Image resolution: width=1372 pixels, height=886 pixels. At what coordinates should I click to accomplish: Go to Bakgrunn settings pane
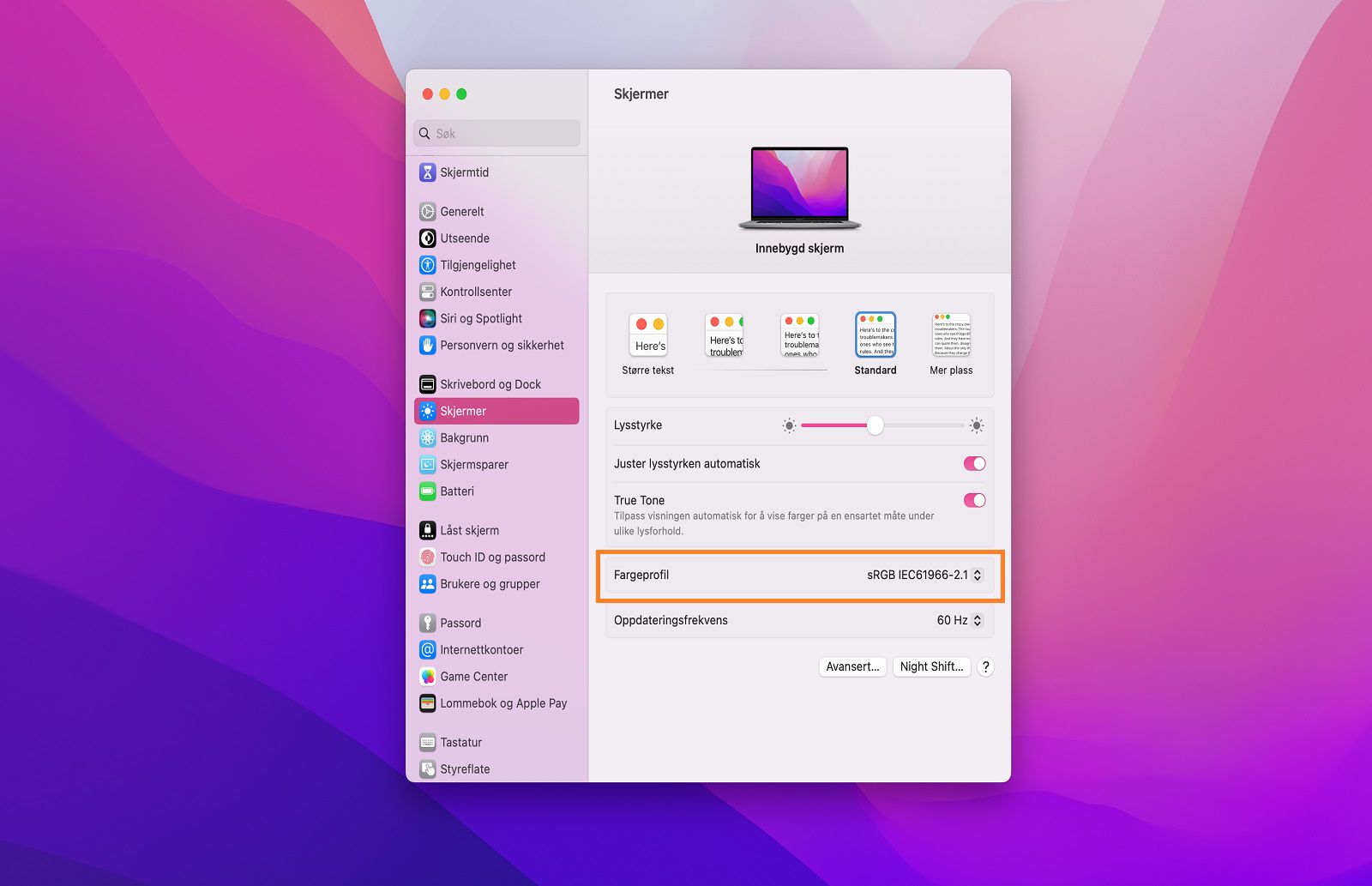pyautogui.click(x=496, y=437)
